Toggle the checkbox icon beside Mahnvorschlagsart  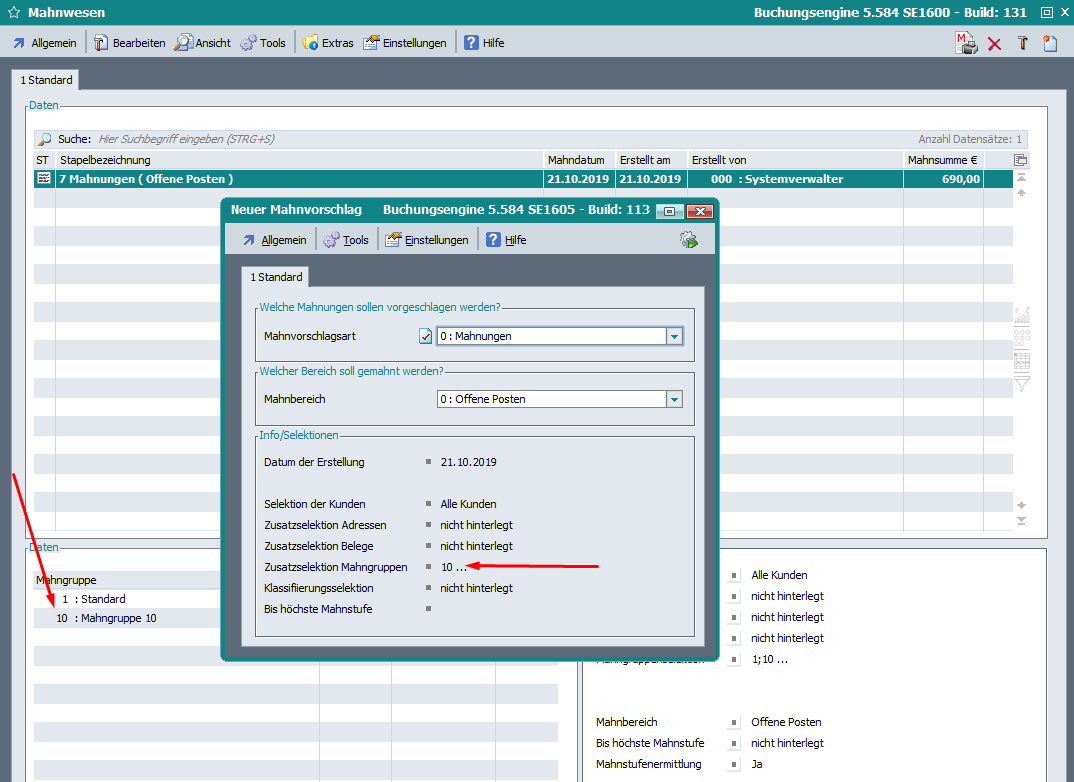pyautogui.click(x=425, y=337)
